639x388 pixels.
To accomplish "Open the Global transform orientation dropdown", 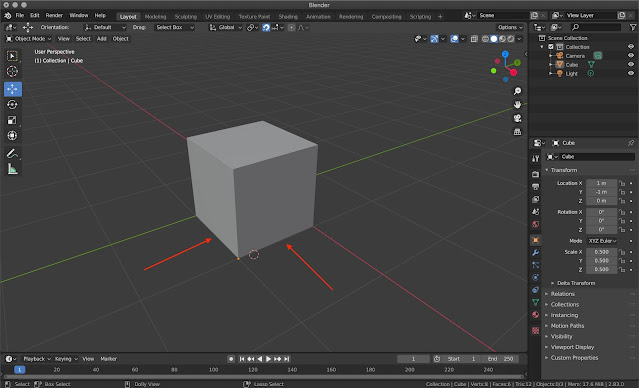I will (x=226, y=27).
